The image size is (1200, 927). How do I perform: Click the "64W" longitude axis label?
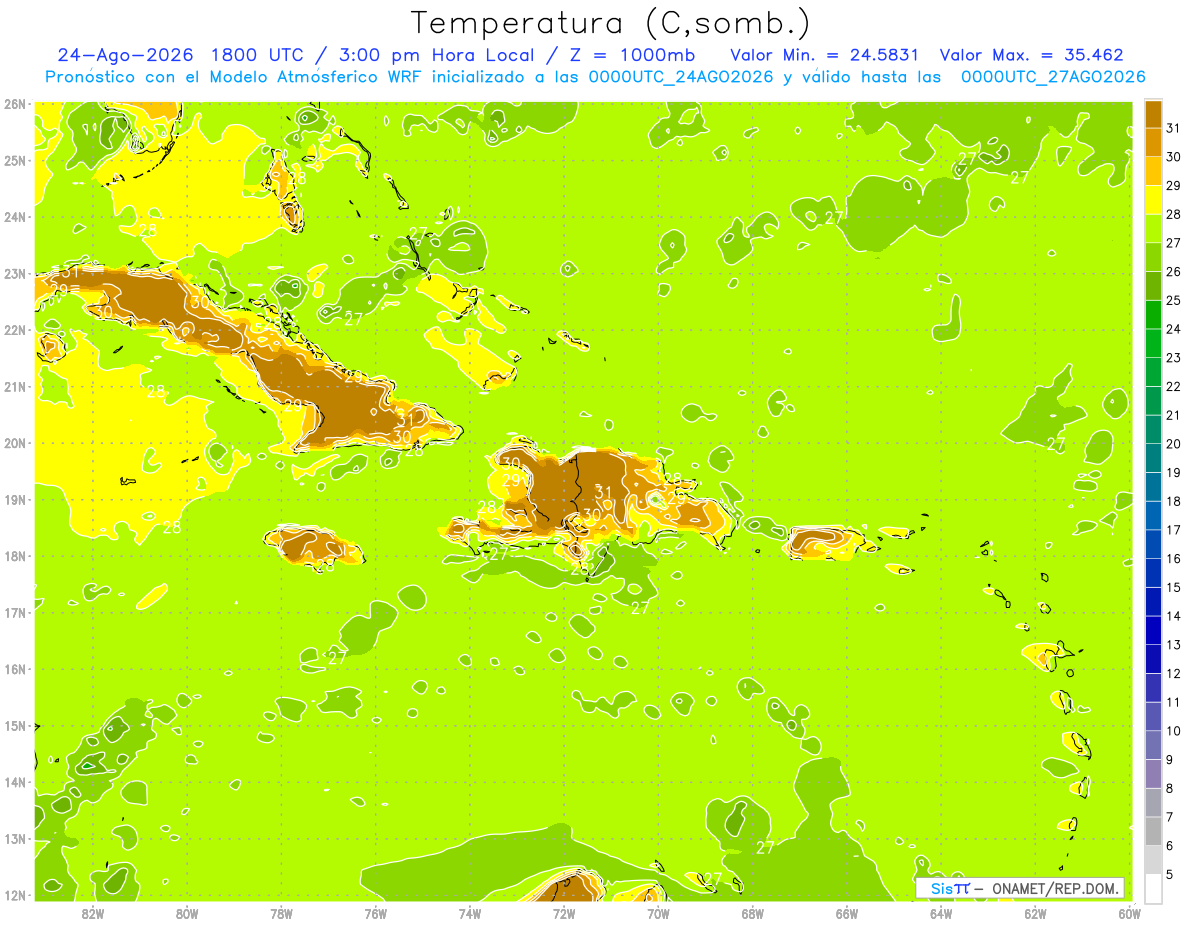[x=941, y=913]
